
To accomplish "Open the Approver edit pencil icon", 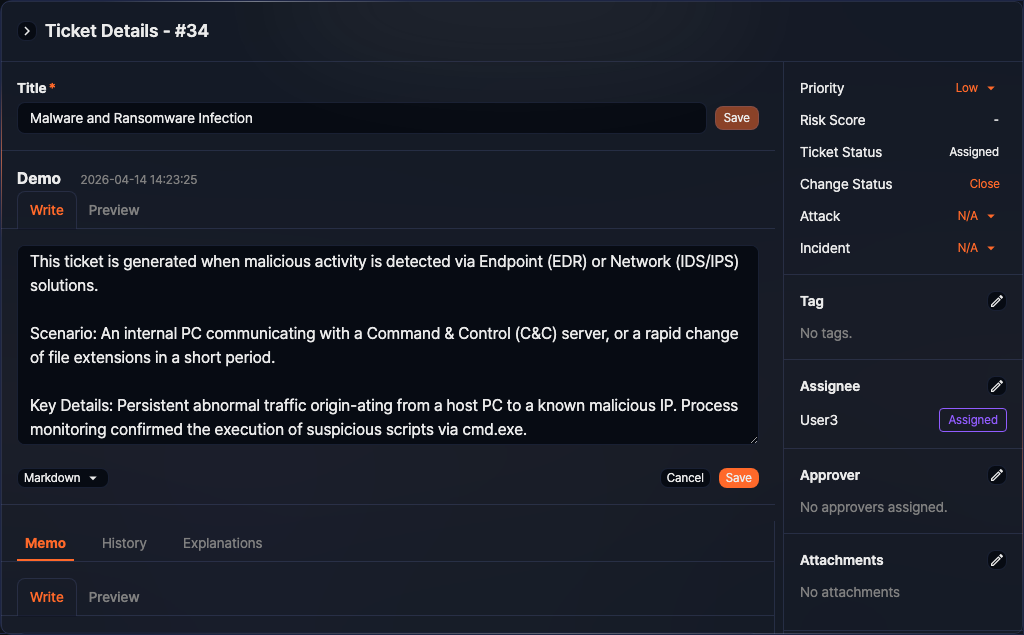I will (996, 475).
